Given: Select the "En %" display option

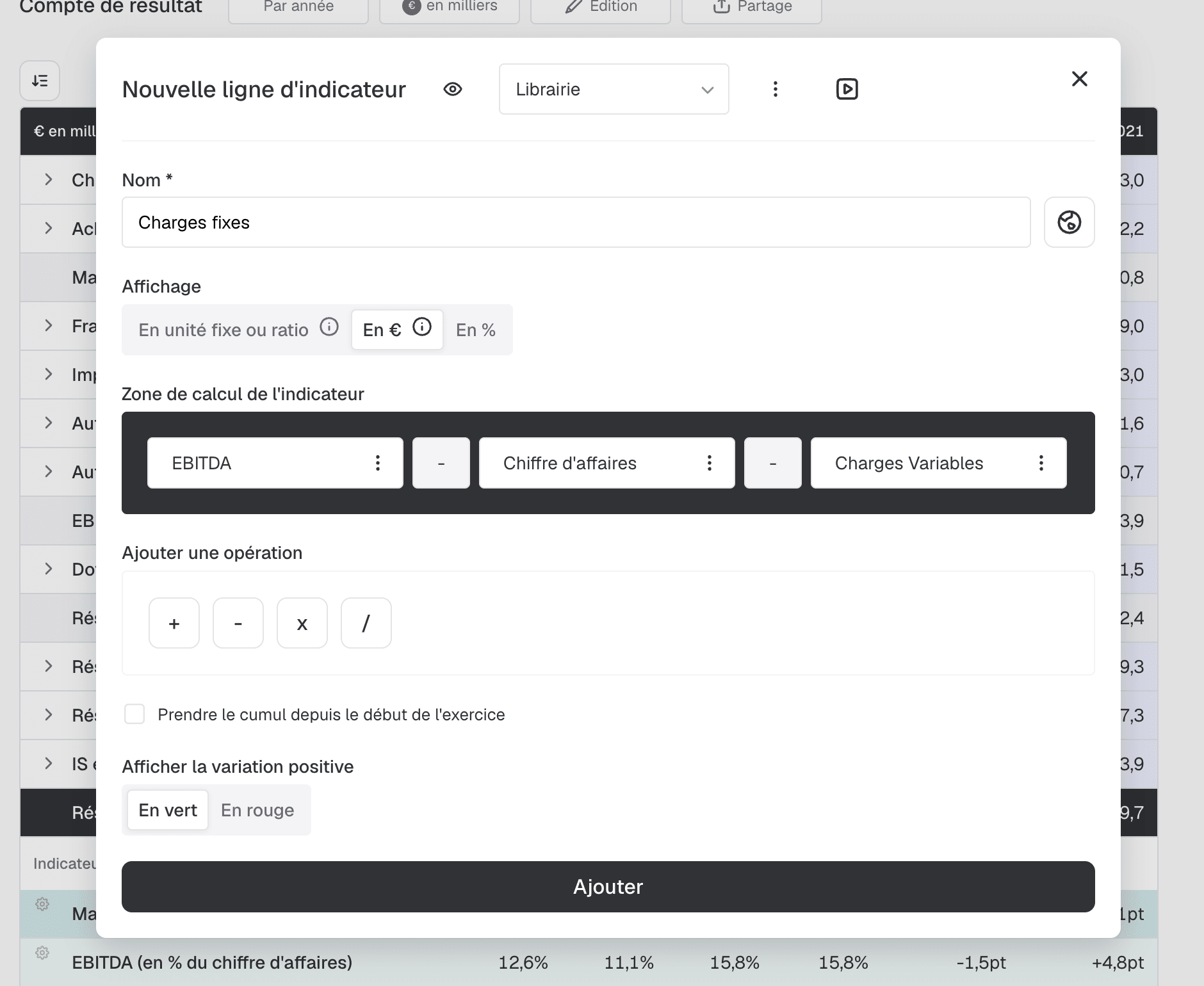Looking at the screenshot, I should point(476,330).
